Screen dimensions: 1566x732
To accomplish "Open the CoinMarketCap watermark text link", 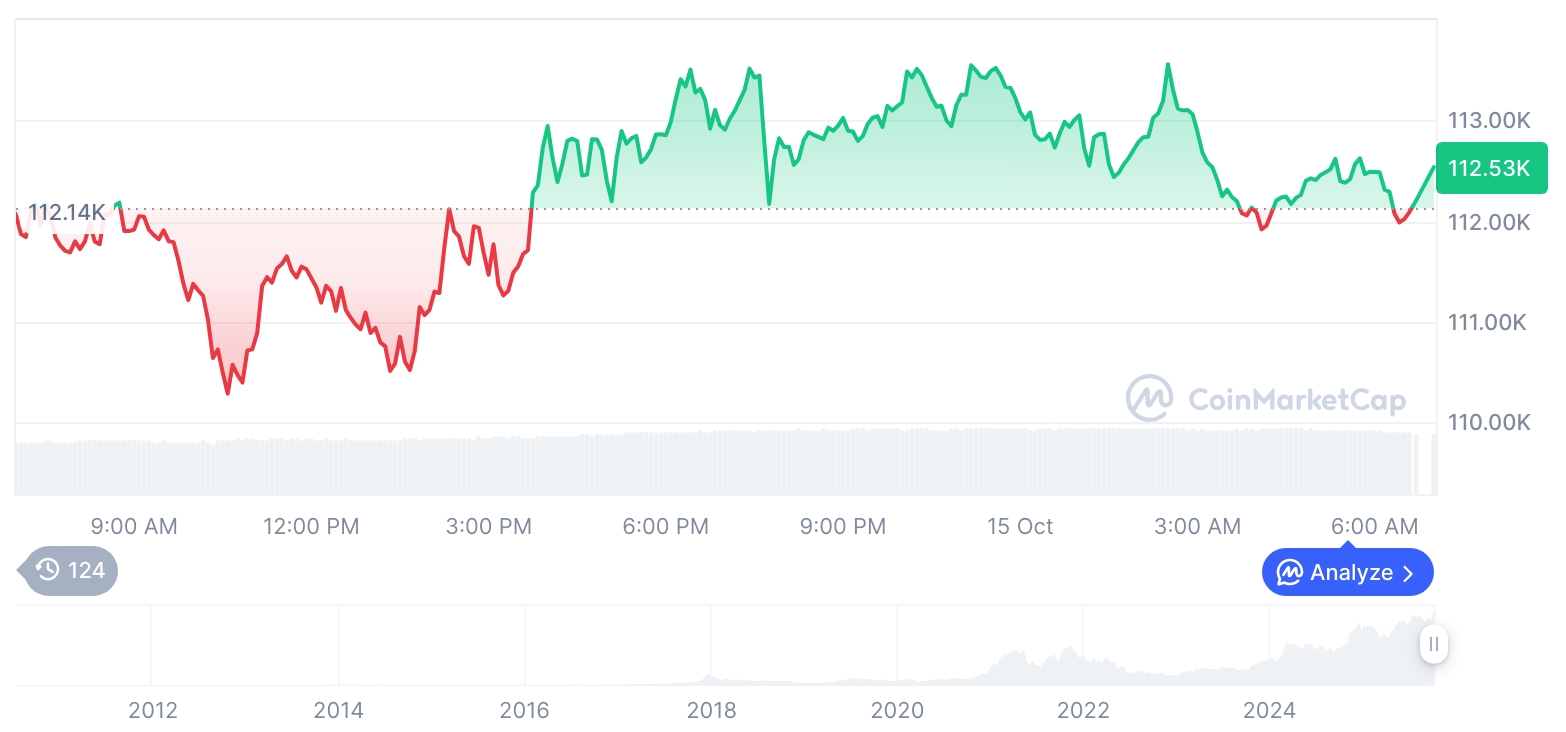I will coord(1297,400).
